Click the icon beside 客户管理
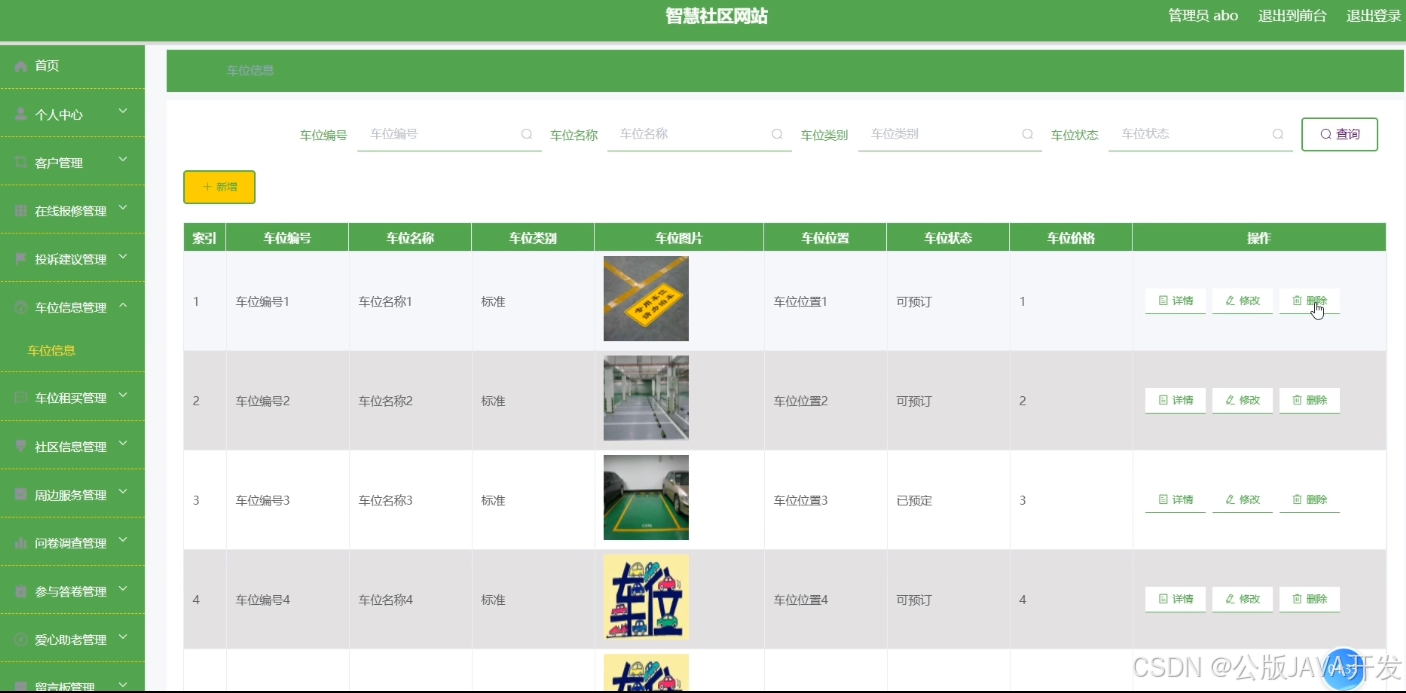1406x693 pixels. tap(21, 162)
